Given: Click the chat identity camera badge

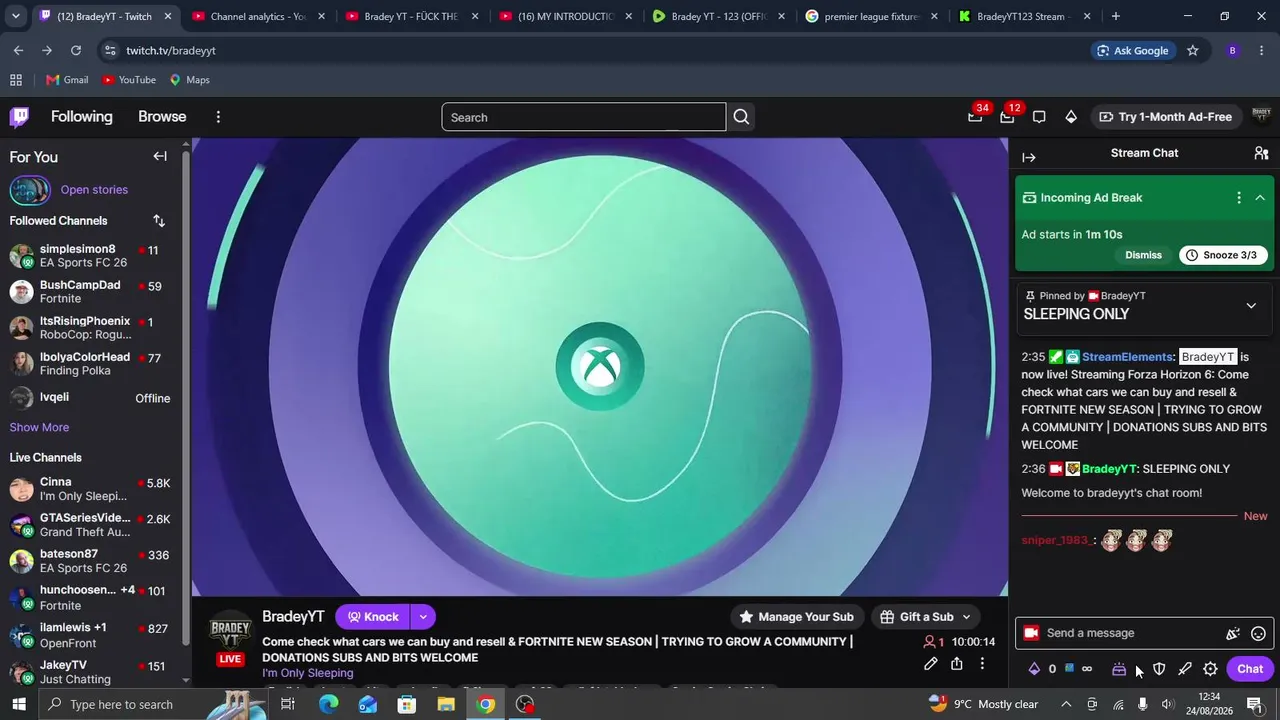Looking at the screenshot, I should click(1031, 633).
